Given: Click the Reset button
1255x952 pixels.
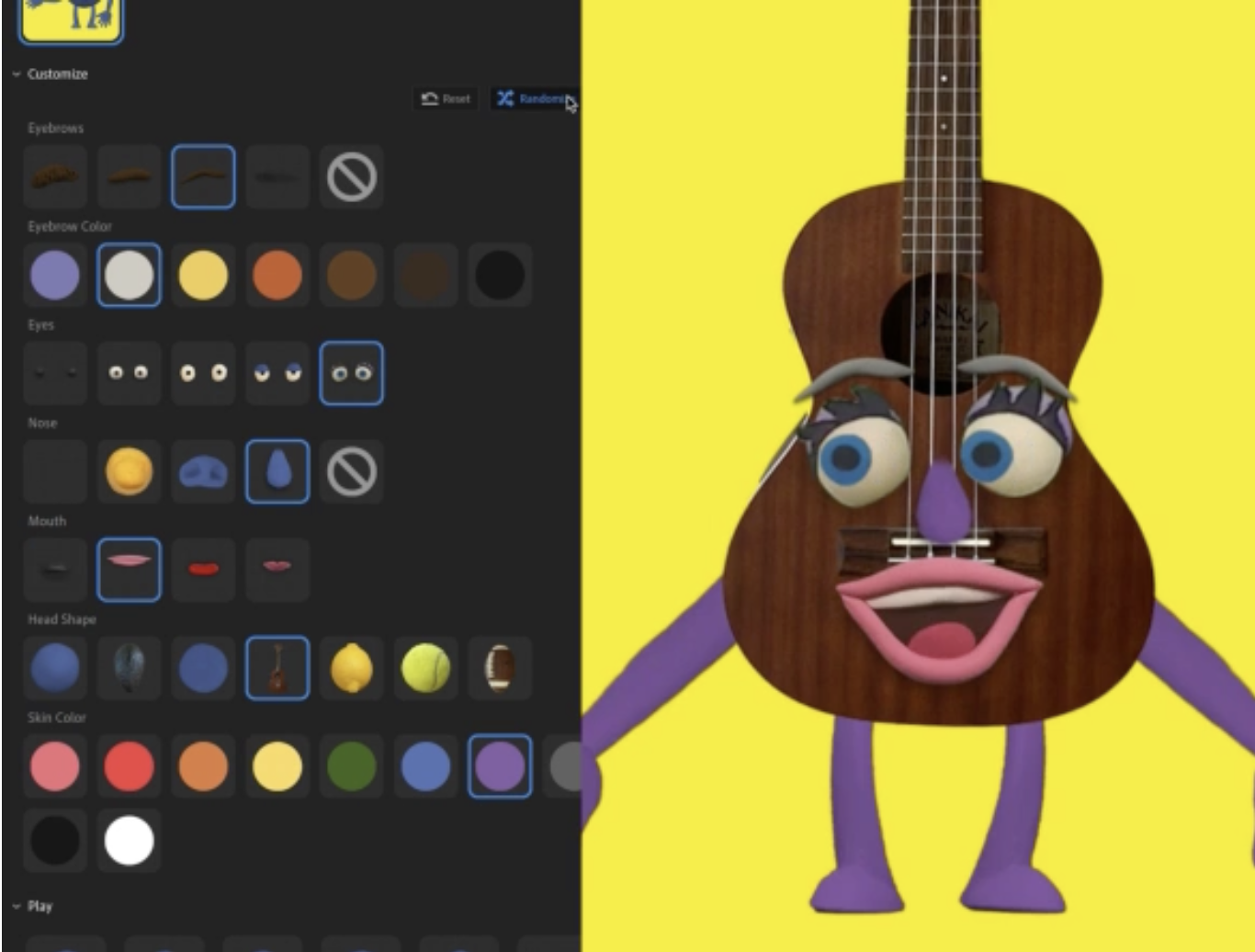Looking at the screenshot, I should tap(446, 99).
